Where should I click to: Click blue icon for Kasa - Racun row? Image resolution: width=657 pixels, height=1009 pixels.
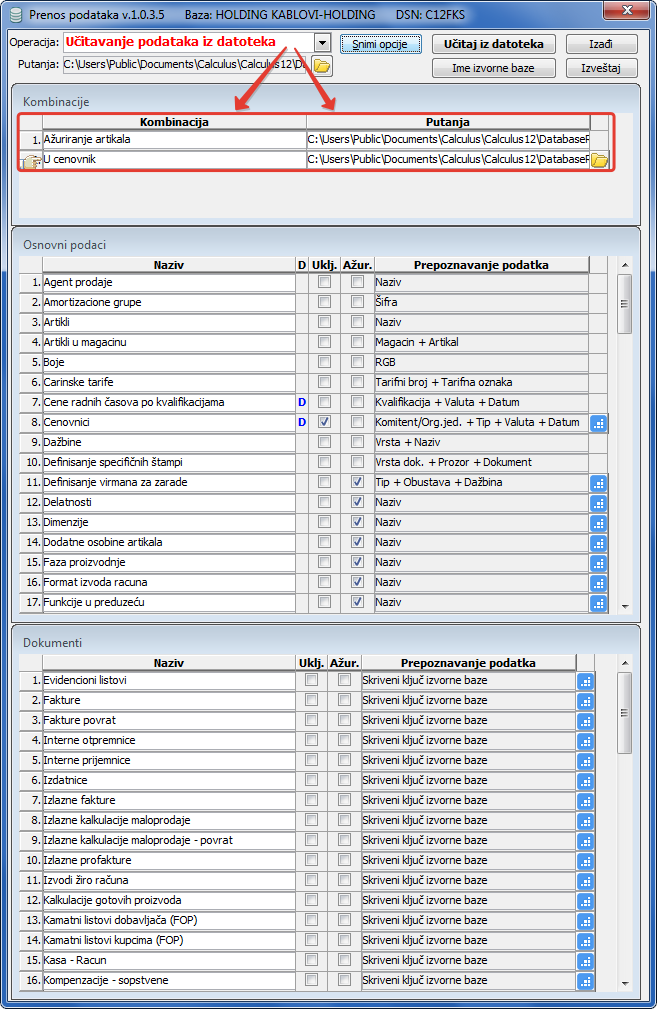(586, 961)
